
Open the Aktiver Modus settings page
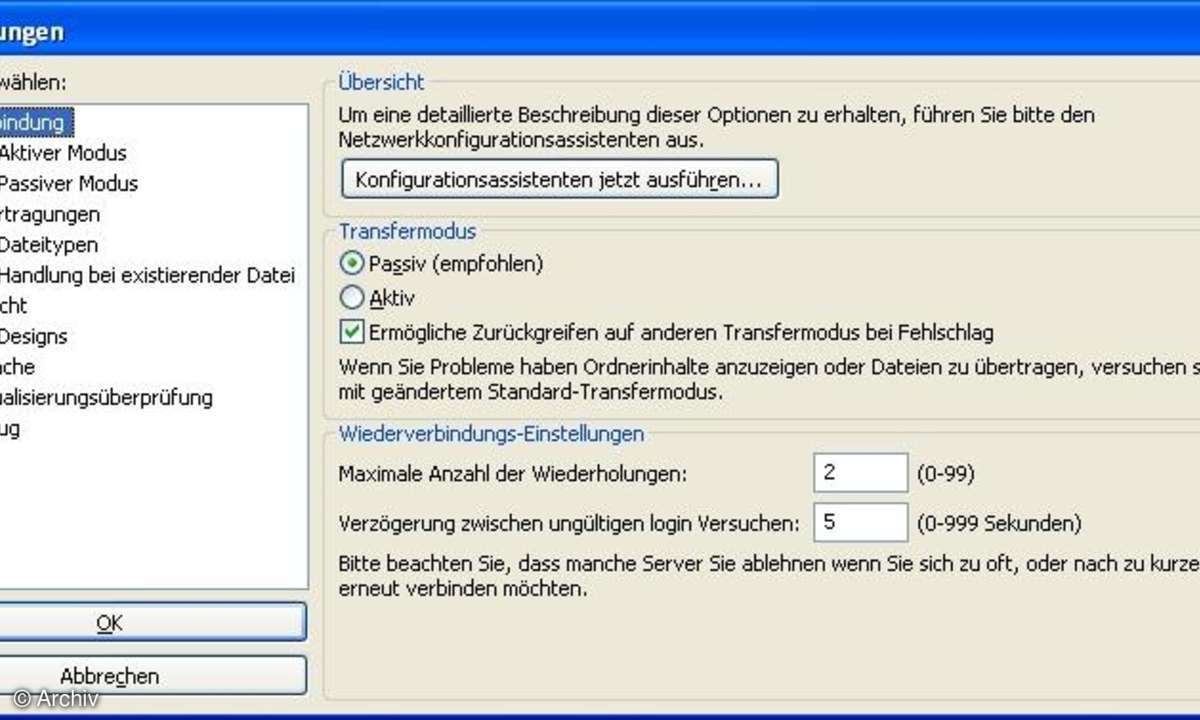63,153
